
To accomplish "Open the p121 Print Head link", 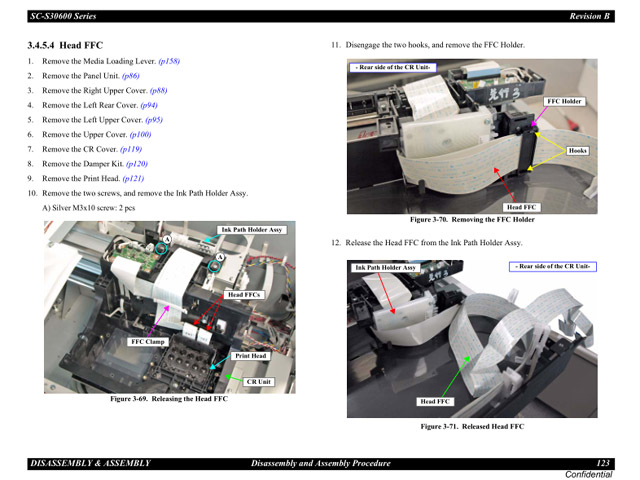I will [134, 178].
